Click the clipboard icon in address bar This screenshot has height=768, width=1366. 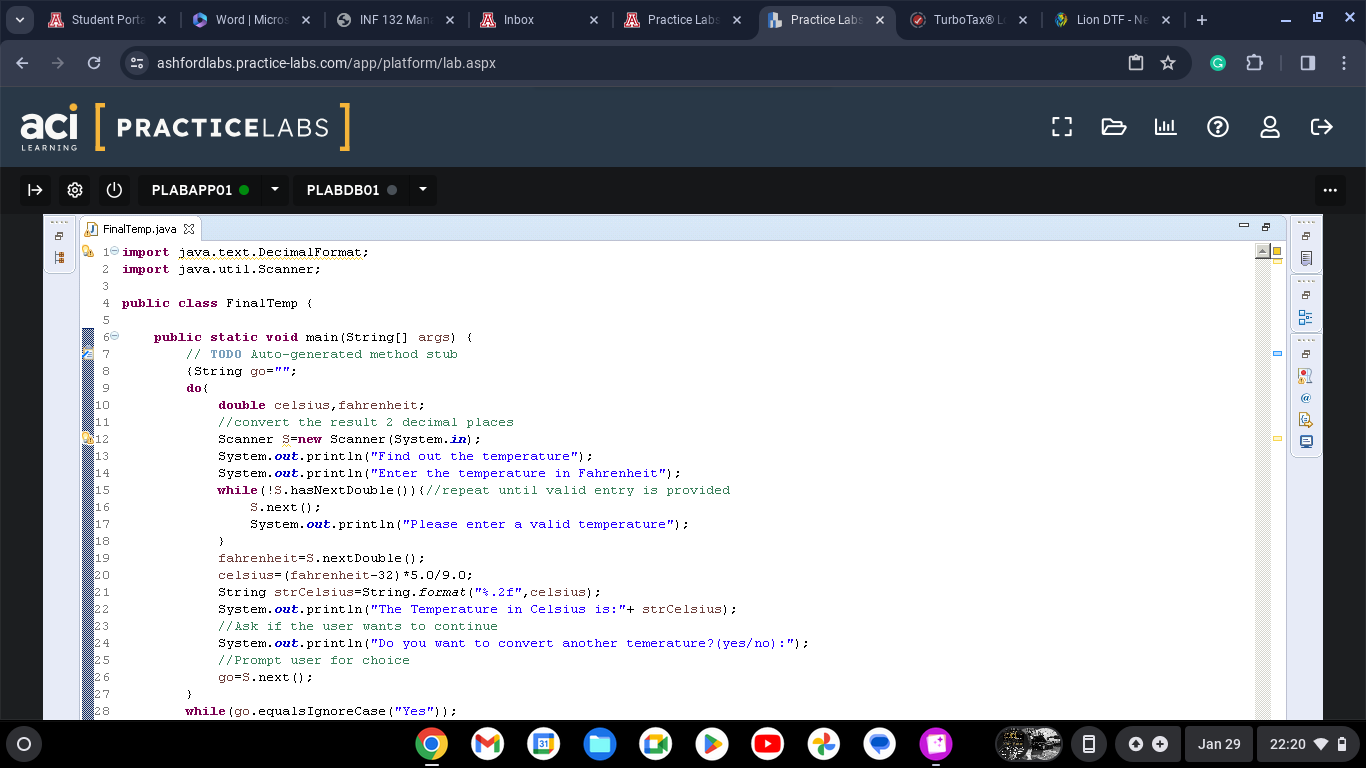pos(1135,62)
